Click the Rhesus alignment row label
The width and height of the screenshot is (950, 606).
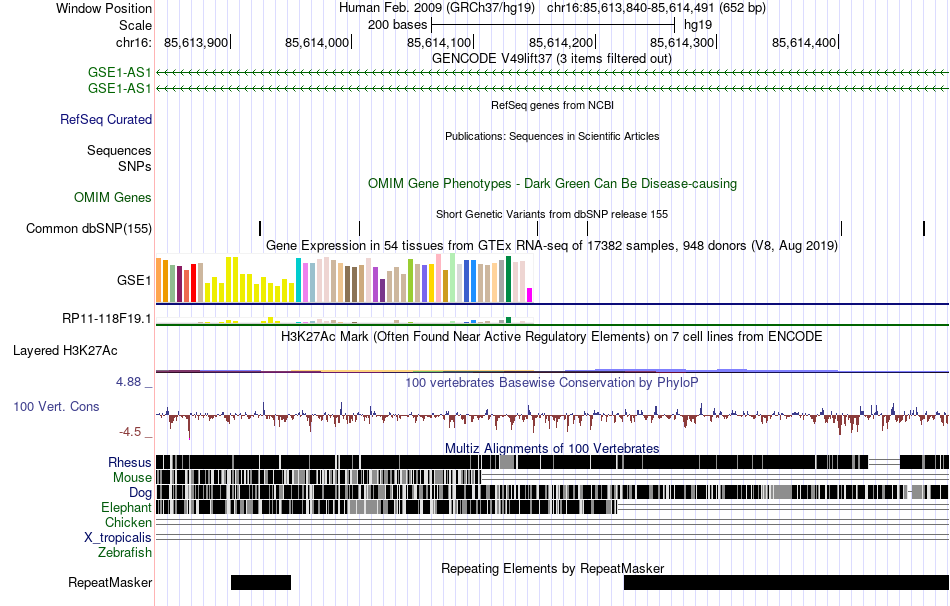[x=130, y=462]
